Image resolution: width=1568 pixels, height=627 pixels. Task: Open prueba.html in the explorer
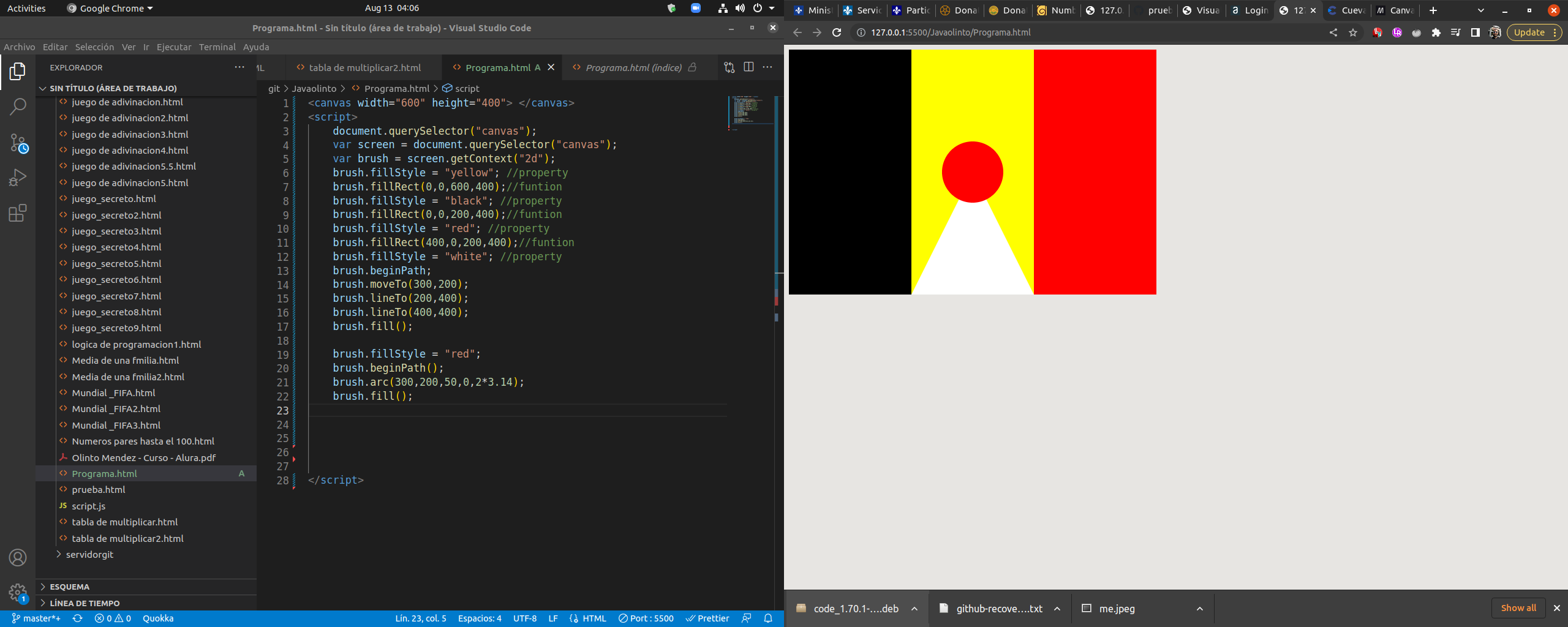[98, 490]
